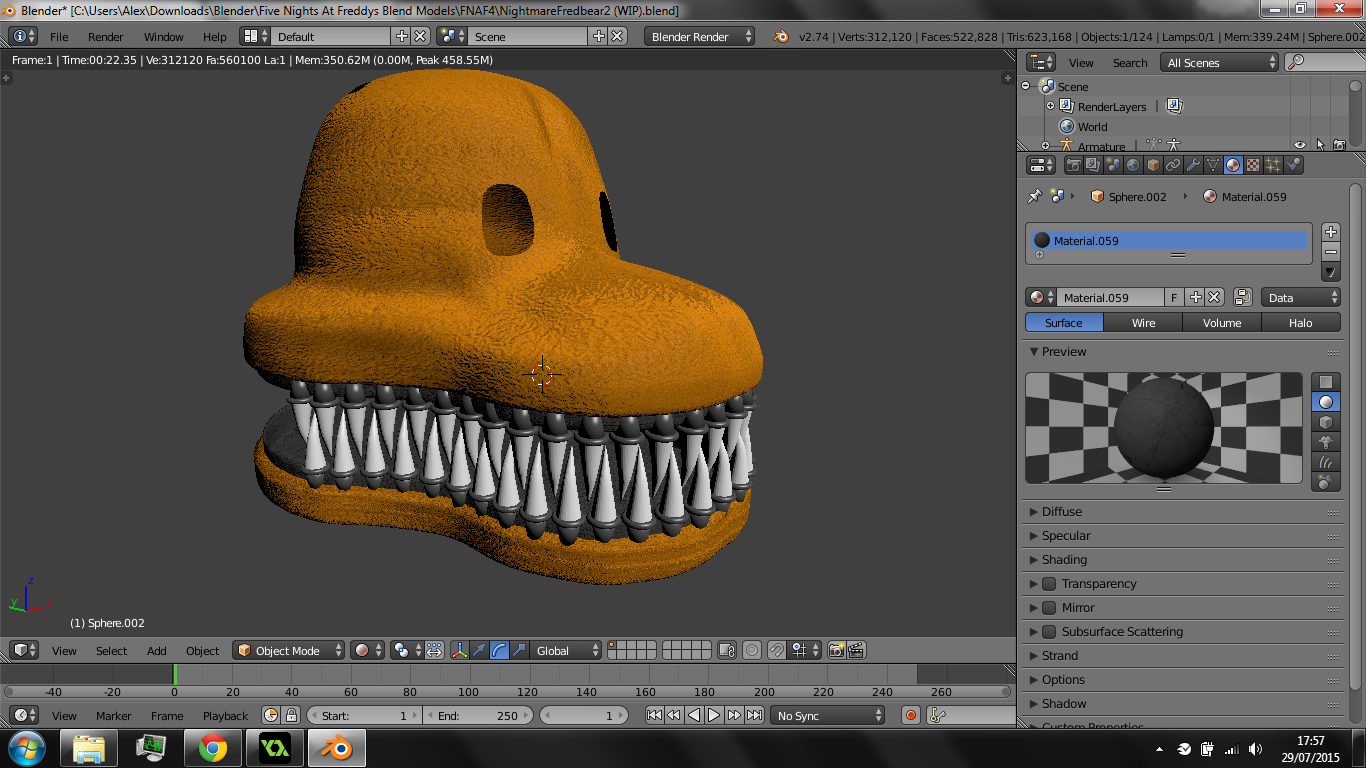Click the green current-frame marker in timeline
Viewport: 1366px width, 768px height.
coord(175,675)
